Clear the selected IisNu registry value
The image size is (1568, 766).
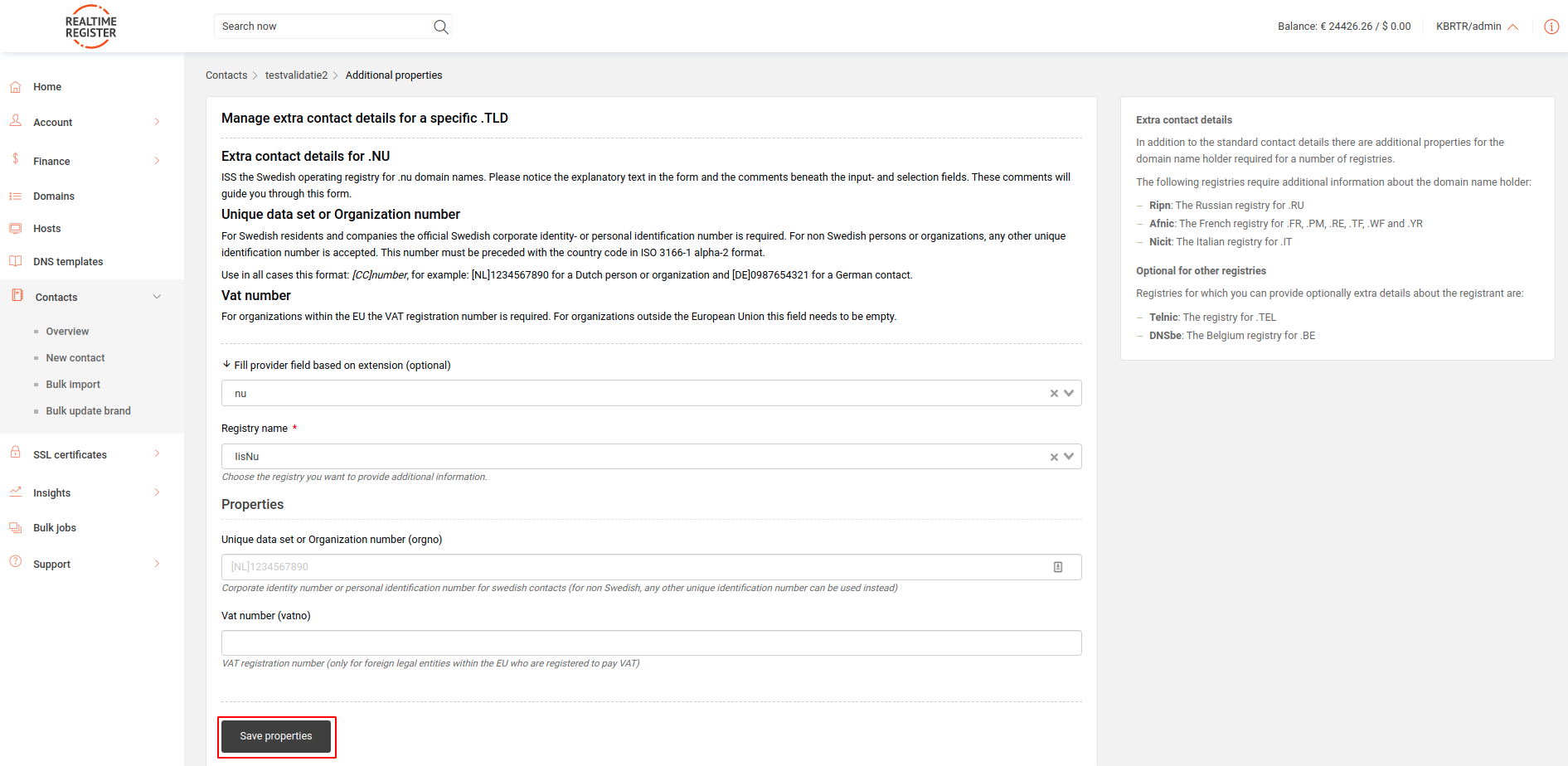(x=1053, y=456)
